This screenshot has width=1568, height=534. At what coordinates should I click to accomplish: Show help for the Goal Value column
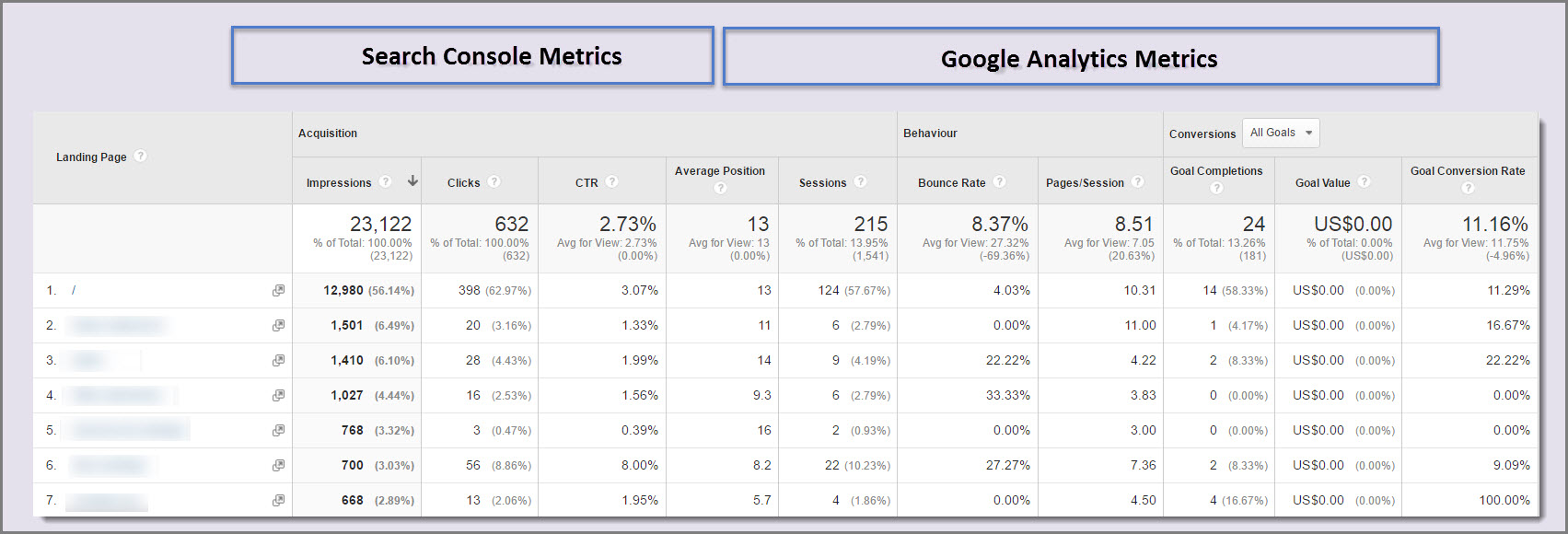(x=1365, y=182)
